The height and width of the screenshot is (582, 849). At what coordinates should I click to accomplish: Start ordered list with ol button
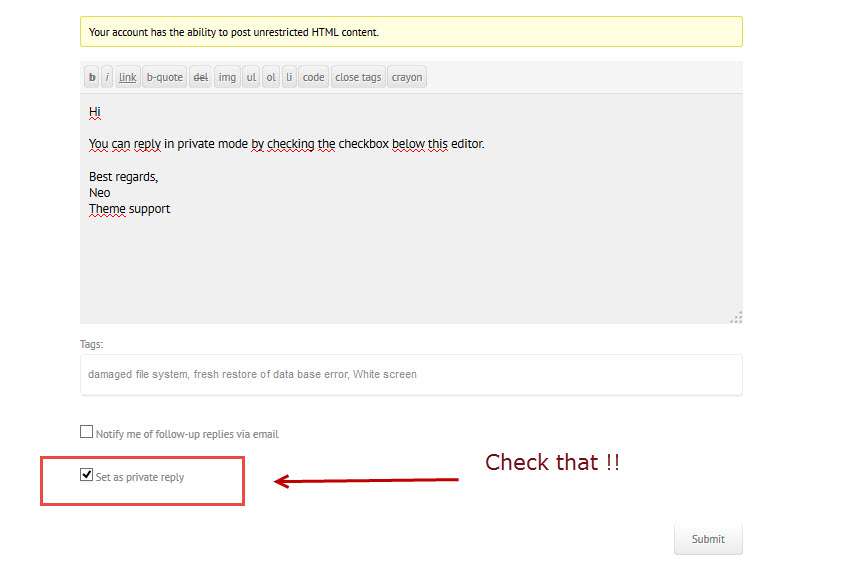(x=271, y=77)
